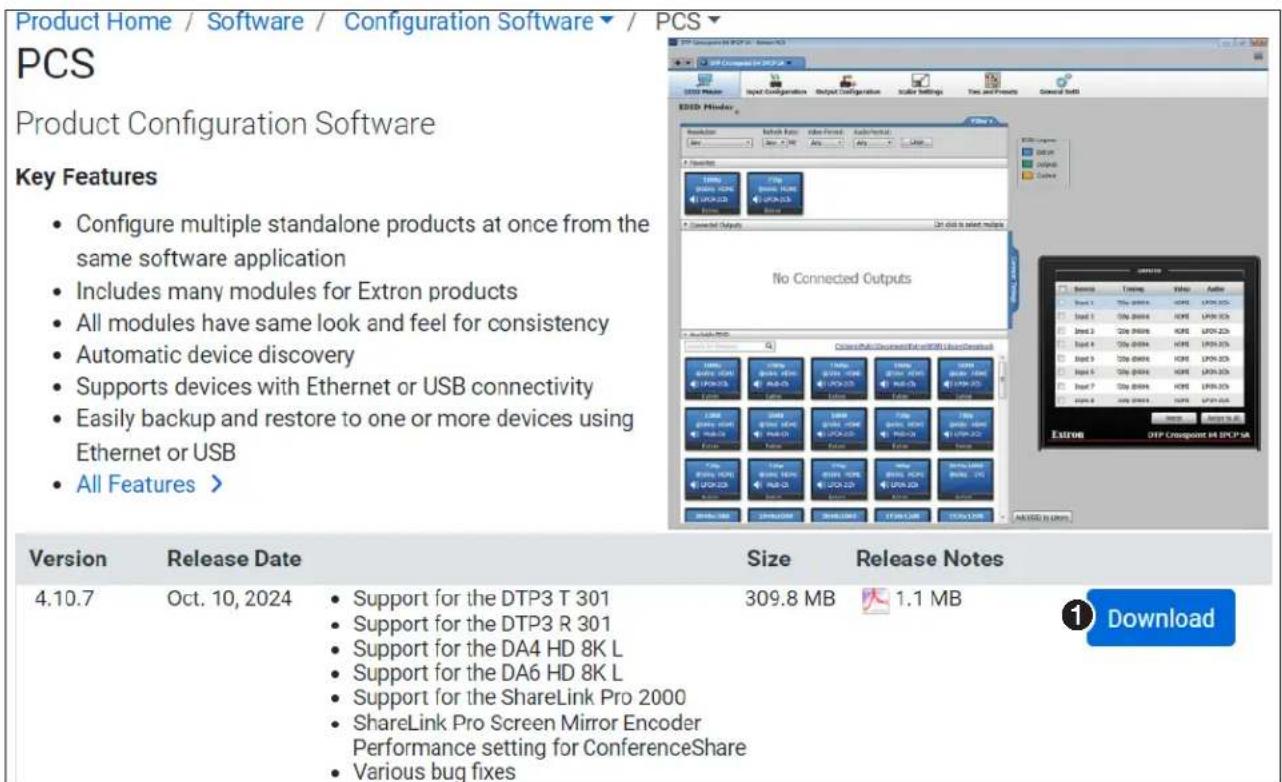Click the Release Notes column header
The image size is (1282, 782).
(x=930, y=560)
